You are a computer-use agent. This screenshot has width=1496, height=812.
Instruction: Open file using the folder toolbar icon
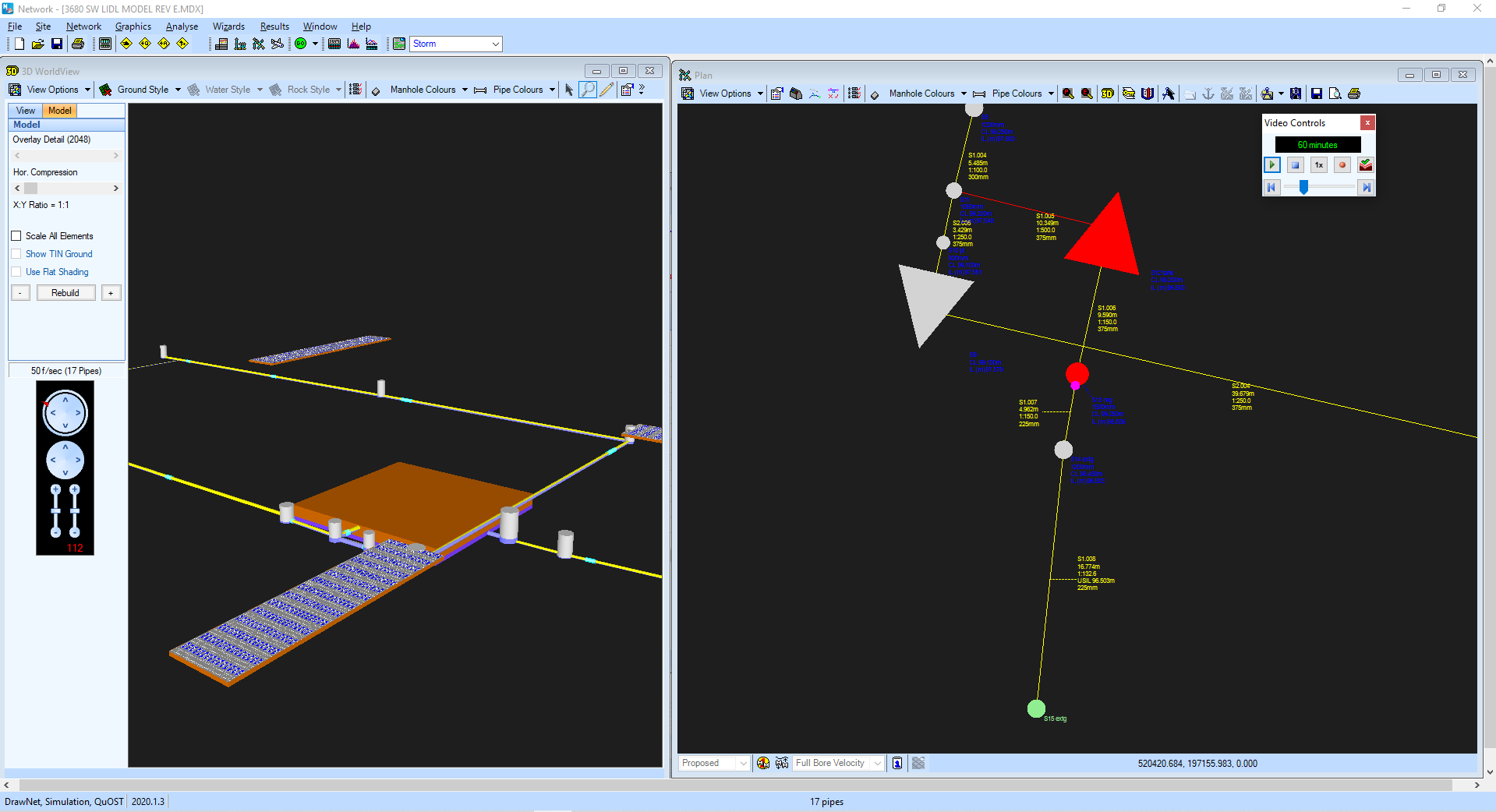(37, 44)
